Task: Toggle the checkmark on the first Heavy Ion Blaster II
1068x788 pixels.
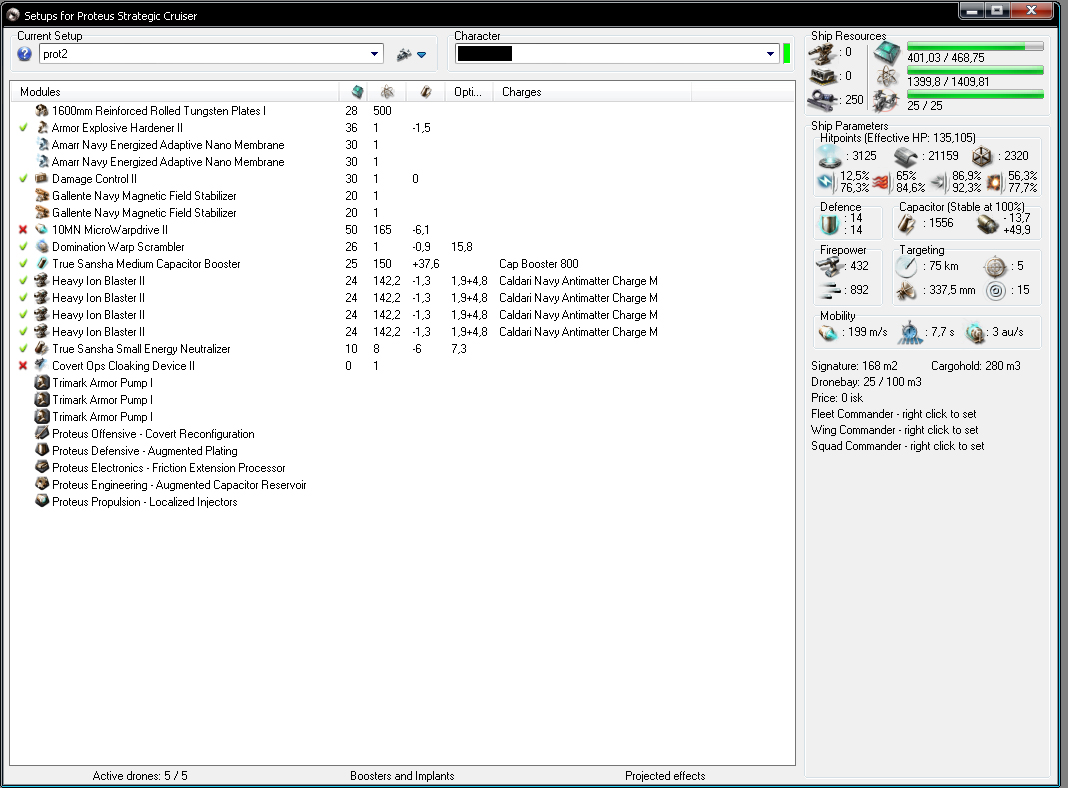Action: coord(23,281)
